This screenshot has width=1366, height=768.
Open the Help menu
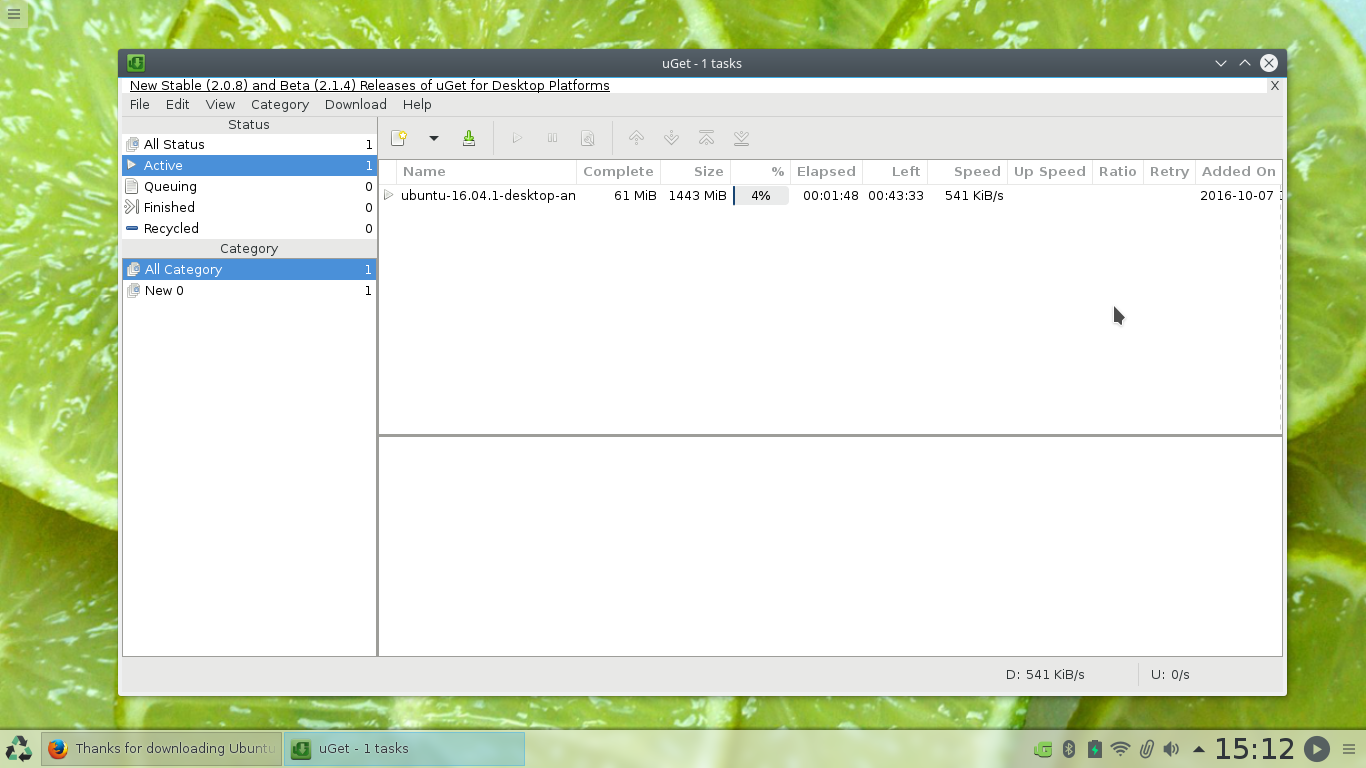pyautogui.click(x=417, y=104)
